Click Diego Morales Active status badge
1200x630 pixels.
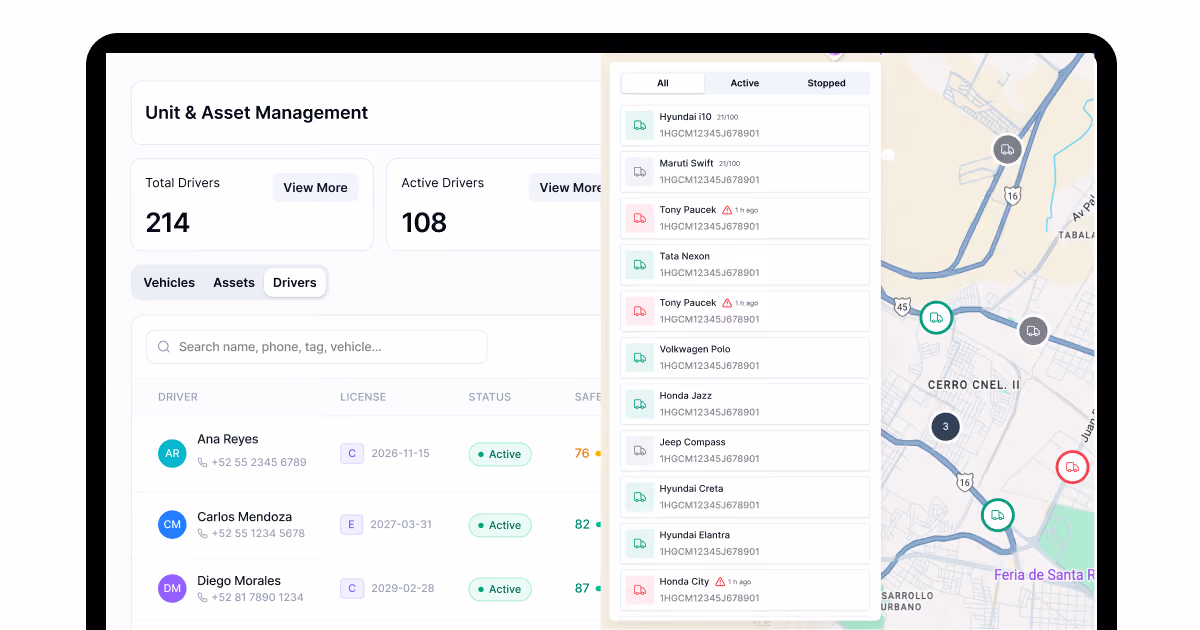click(500, 589)
